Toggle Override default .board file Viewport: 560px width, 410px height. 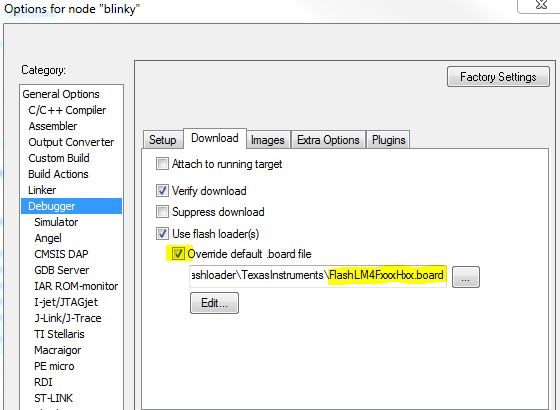coord(178,254)
